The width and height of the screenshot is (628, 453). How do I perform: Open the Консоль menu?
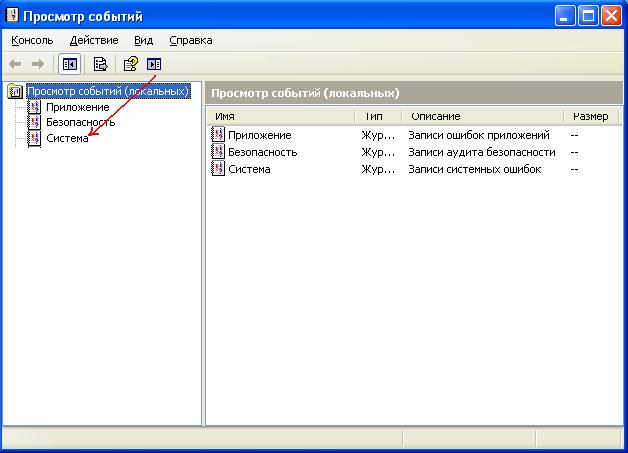click(32, 40)
